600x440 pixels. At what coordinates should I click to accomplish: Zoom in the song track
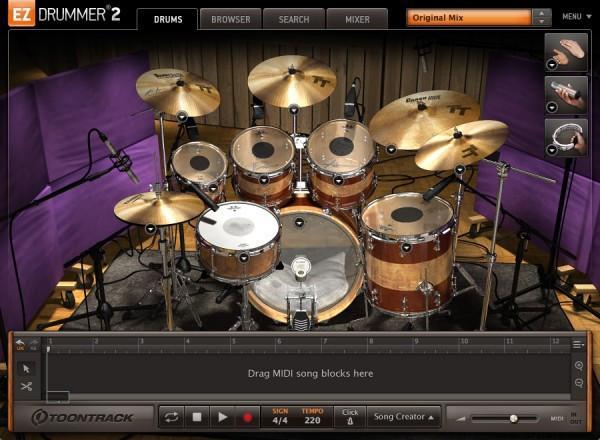coord(579,366)
